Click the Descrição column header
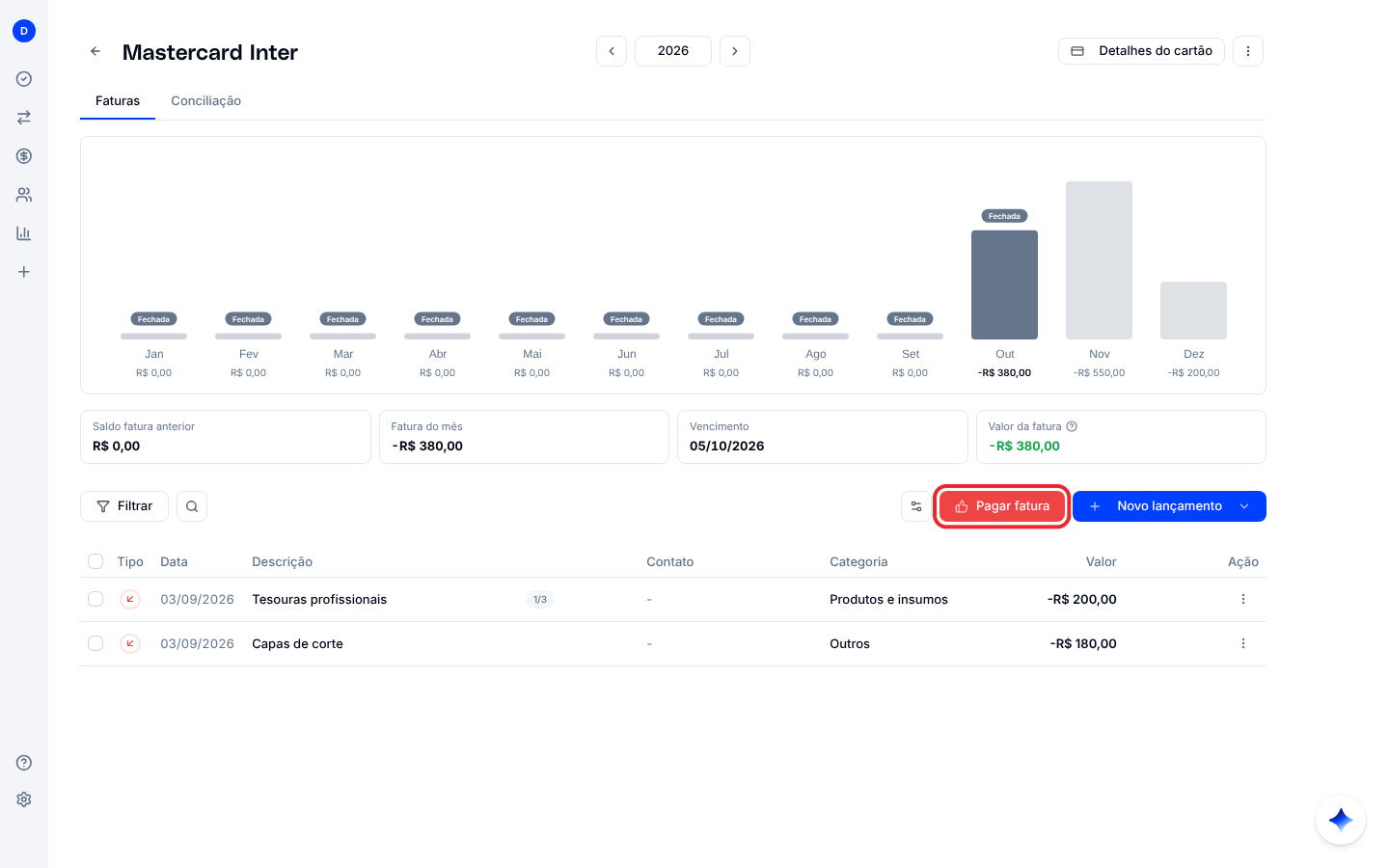This screenshot has width=1389, height=868. (282, 562)
